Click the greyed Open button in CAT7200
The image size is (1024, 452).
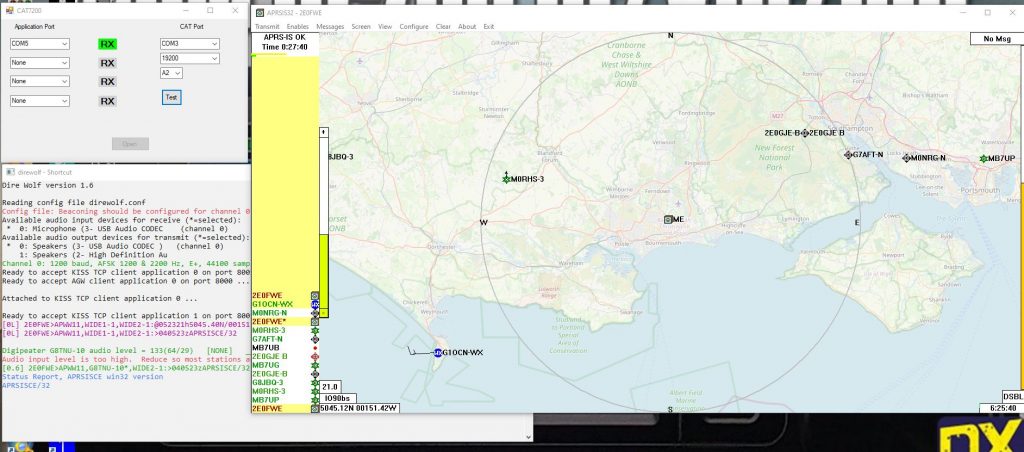point(130,144)
